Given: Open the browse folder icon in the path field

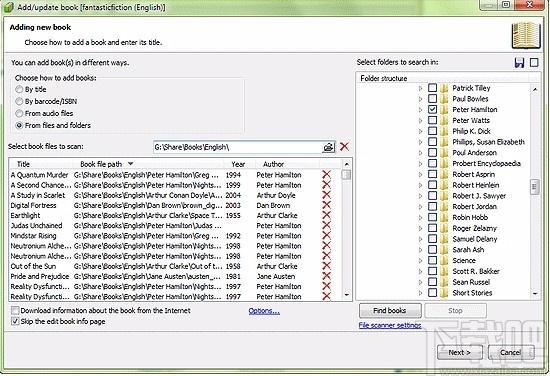Looking at the screenshot, I should [x=328, y=147].
